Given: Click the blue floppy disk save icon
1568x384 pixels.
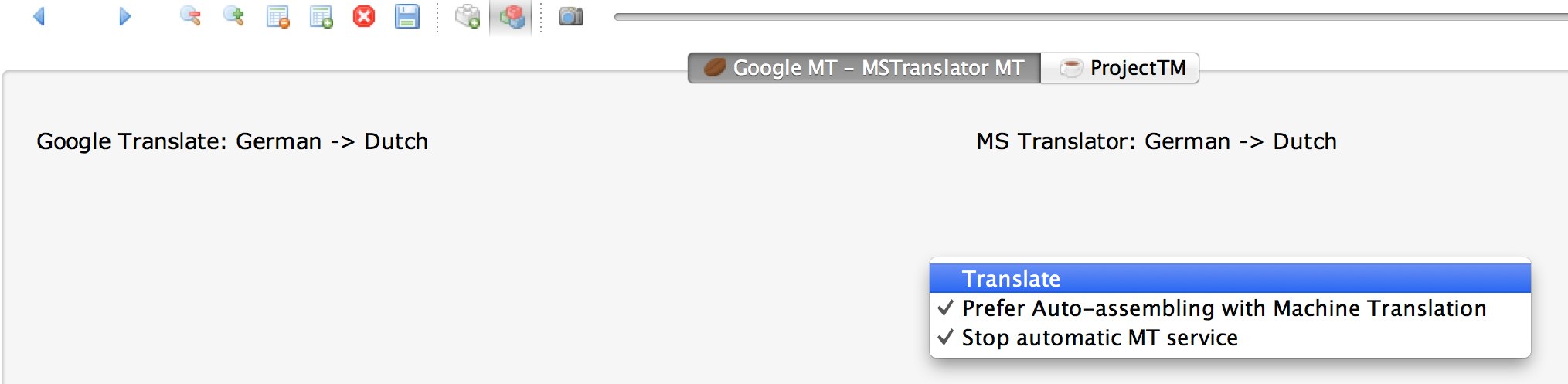Looking at the screenshot, I should pyautogui.click(x=407, y=16).
